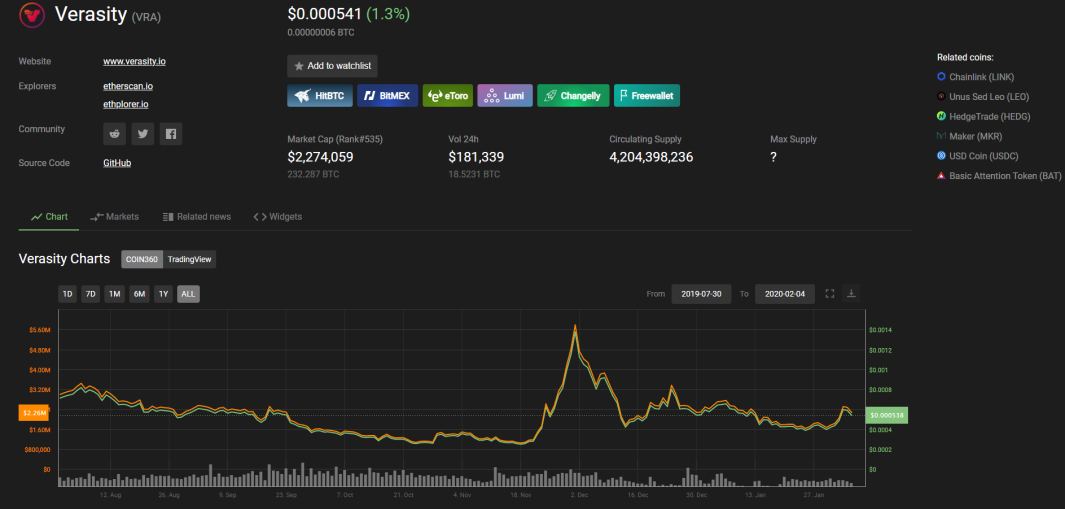Open the To date picker
The width and height of the screenshot is (1065, 509).
point(785,294)
